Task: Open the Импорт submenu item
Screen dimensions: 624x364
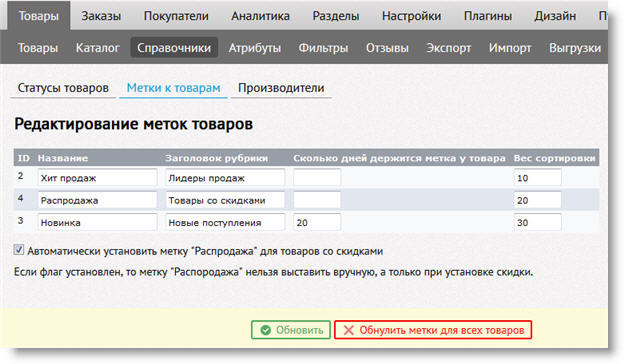Action: pyautogui.click(x=510, y=48)
